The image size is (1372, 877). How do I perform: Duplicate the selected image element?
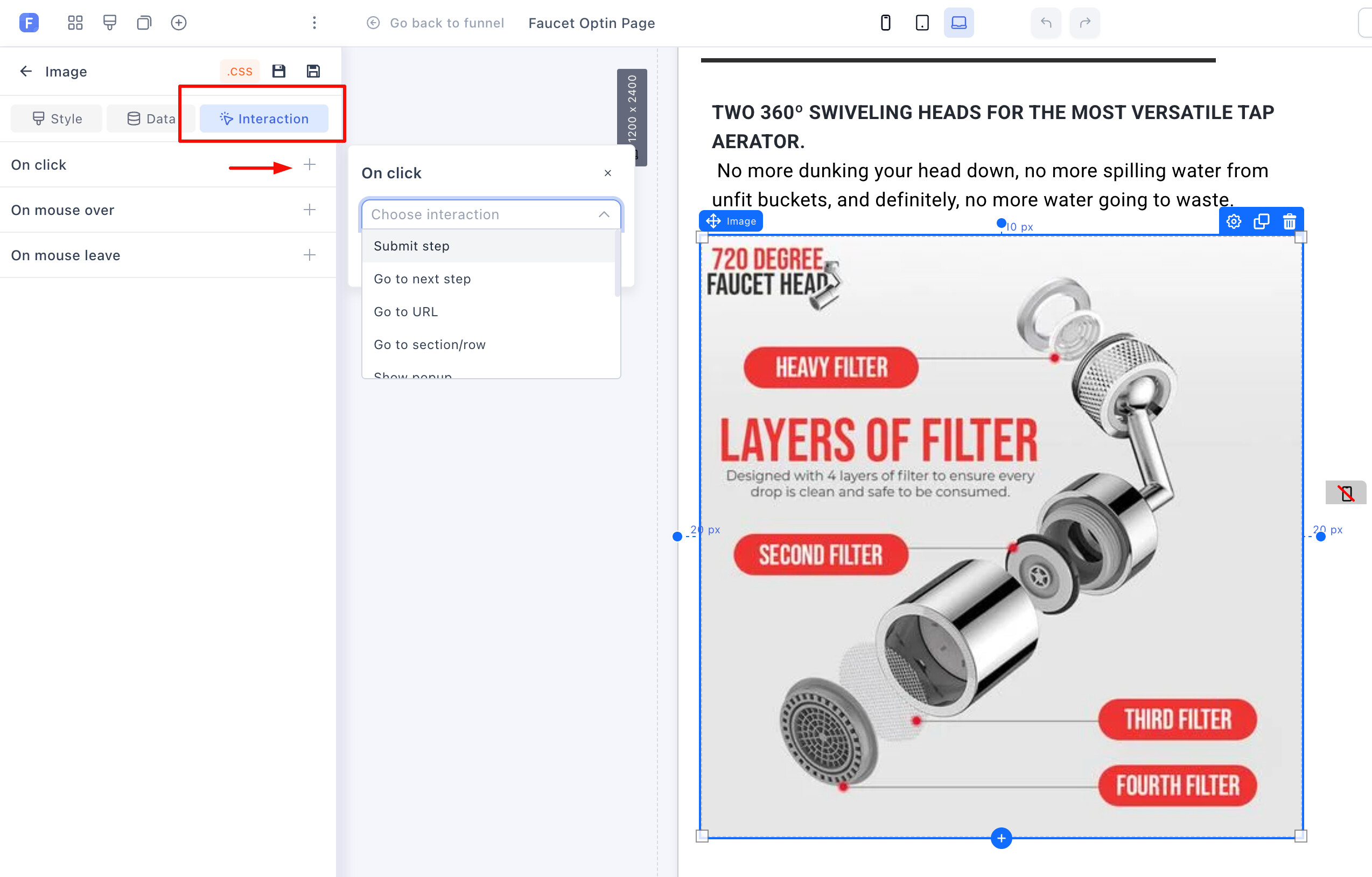(1262, 221)
